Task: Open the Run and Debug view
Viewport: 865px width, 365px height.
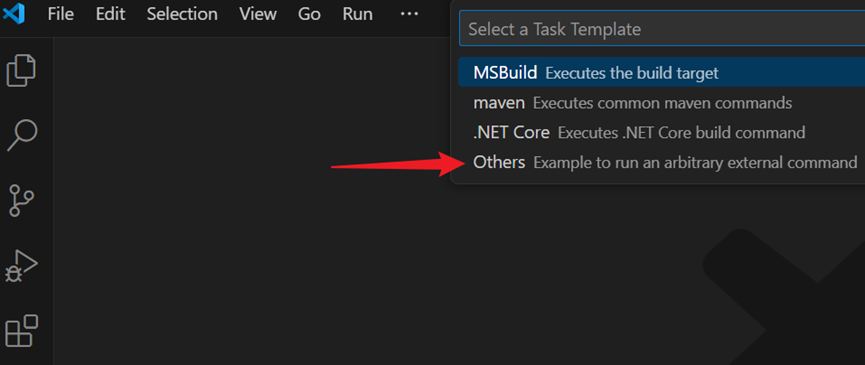Action: coord(22,266)
